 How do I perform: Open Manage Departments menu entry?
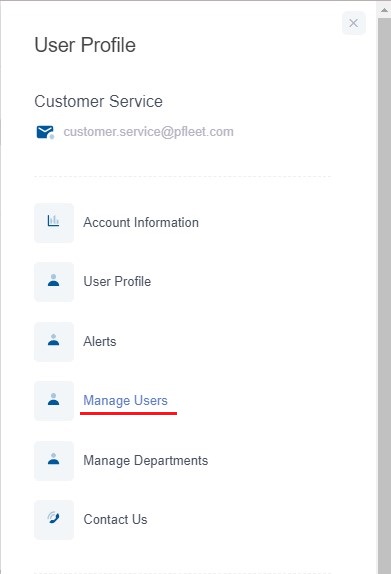click(146, 461)
